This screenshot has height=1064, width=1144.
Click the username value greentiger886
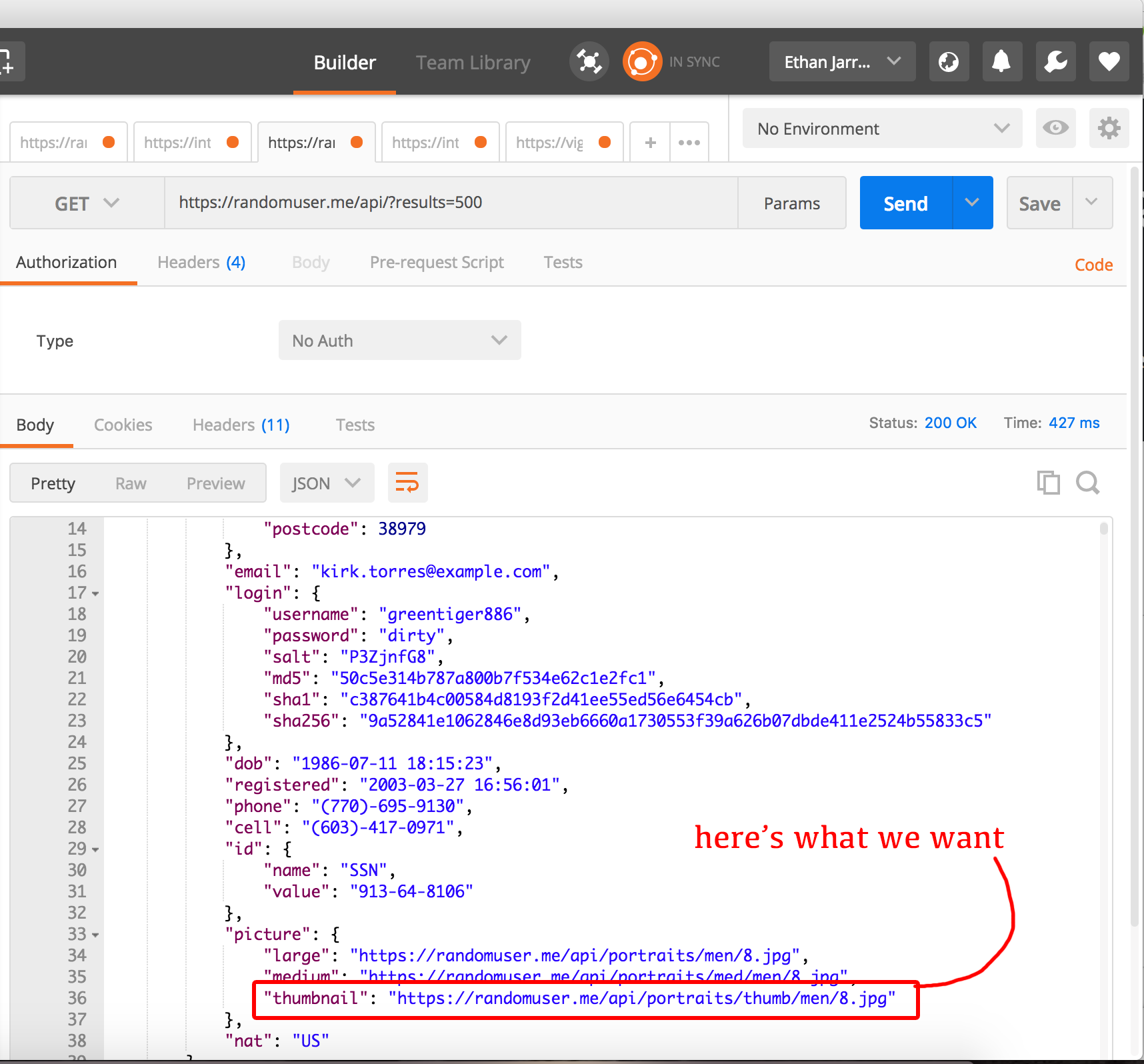450,614
